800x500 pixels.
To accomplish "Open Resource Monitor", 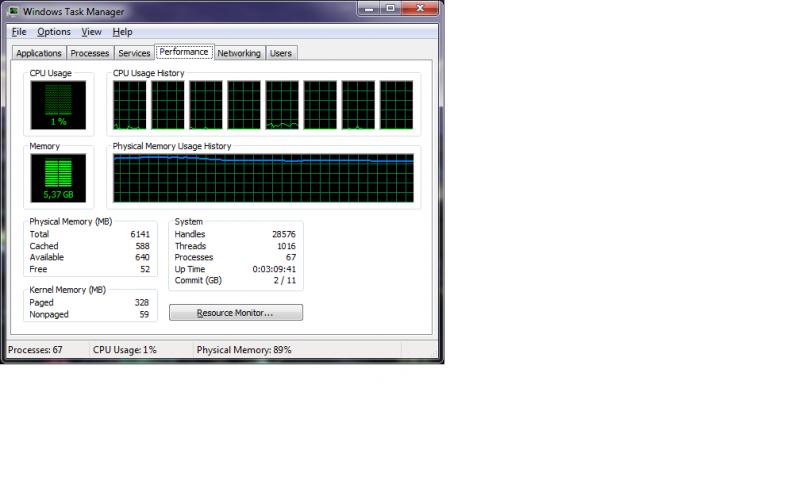I will tap(236, 313).
